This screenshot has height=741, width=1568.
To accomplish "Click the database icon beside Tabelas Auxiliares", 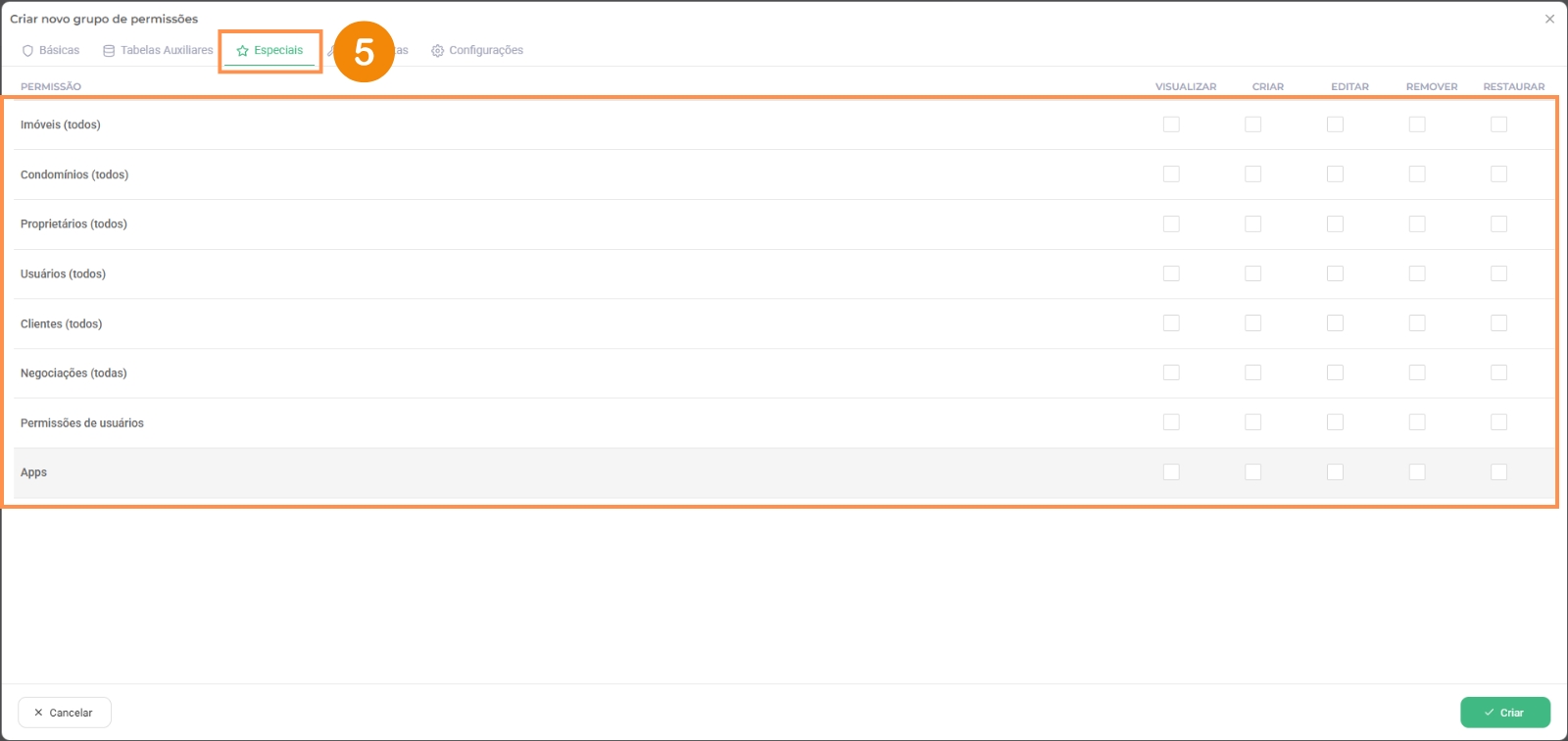I will tap(109, 51).
